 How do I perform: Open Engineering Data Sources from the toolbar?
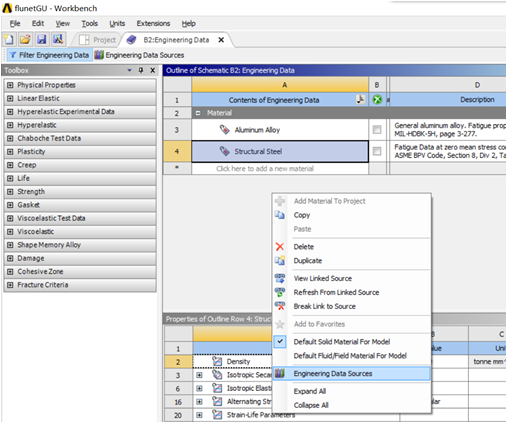tap(139, 55)
